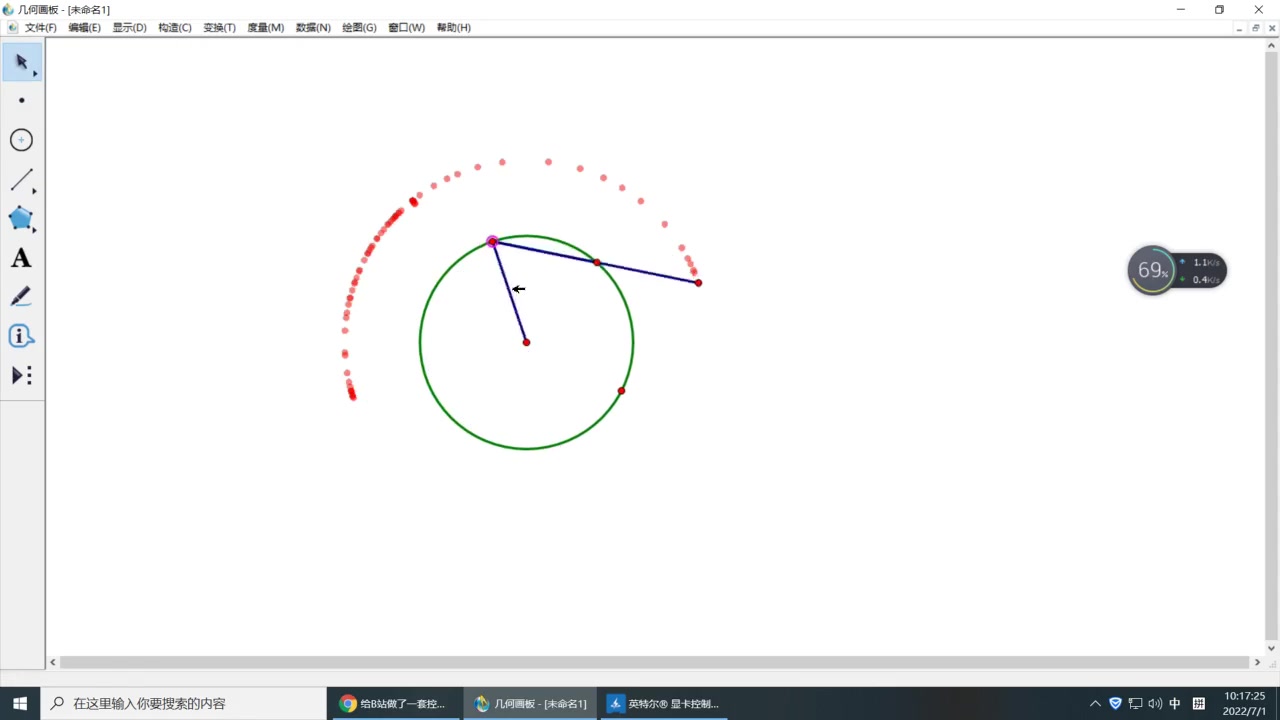The height and width of the screenshot is (720, 1280).
Task: Open the 构造(C) menu
Action: [175, 28]
